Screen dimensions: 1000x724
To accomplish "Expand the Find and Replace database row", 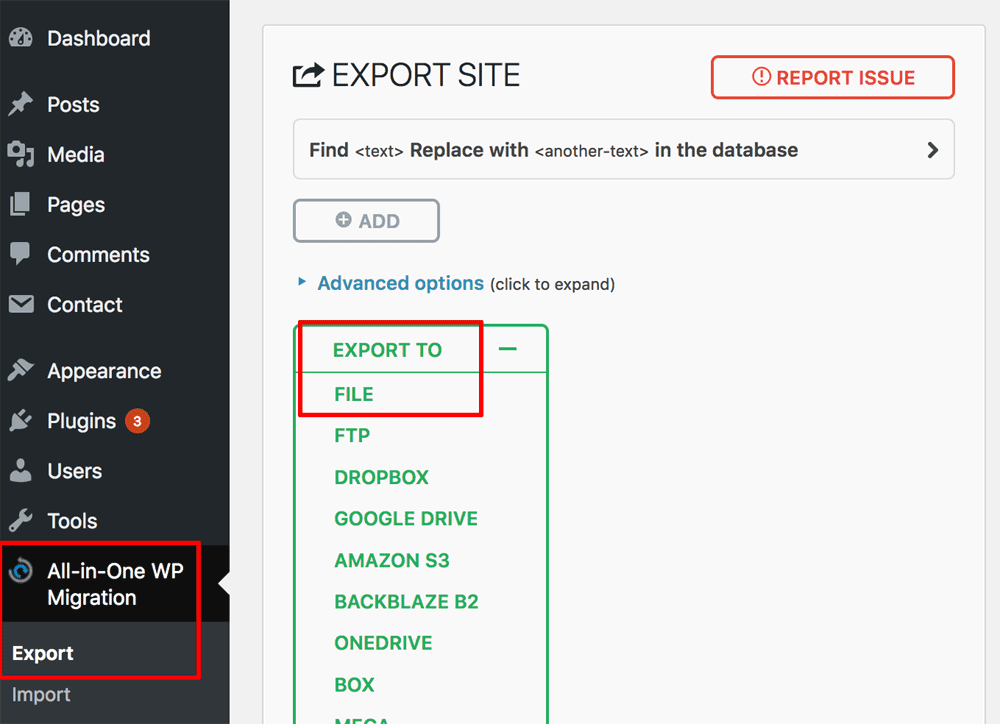I will coord(624,149).
